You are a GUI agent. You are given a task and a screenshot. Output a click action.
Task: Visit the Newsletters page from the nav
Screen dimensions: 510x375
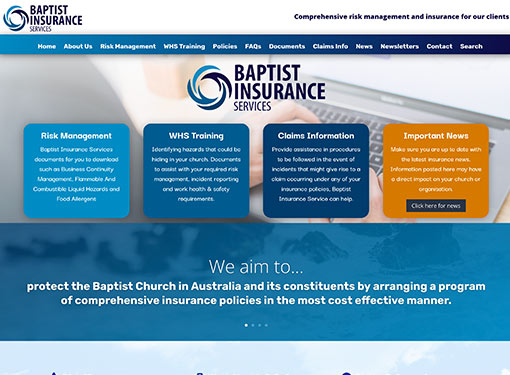(x=400, y=46)
